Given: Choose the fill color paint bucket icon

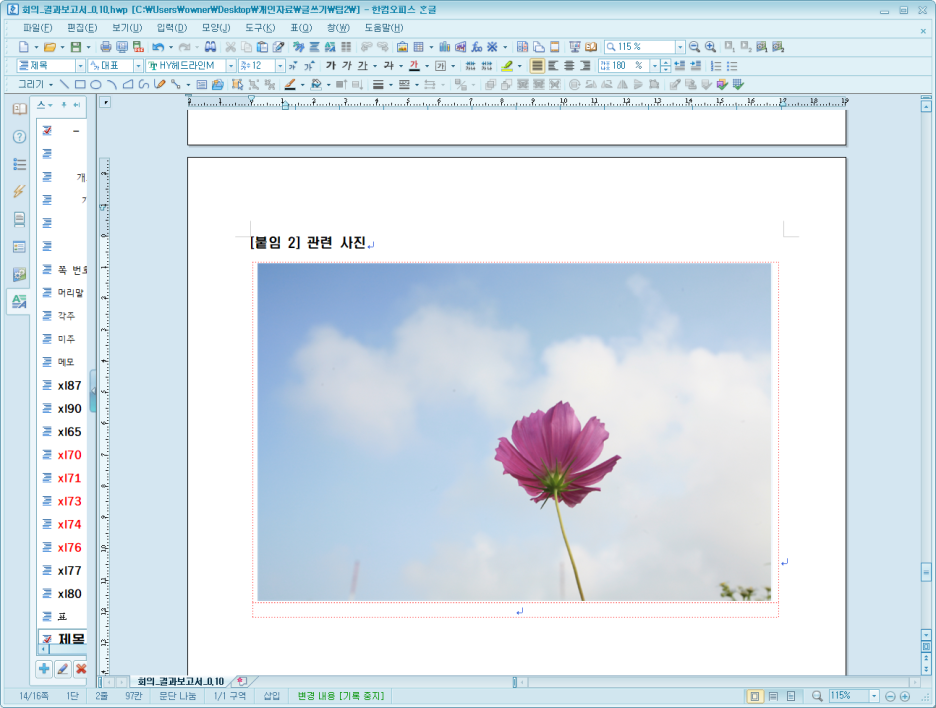Looking at the screenshot, I should click(316, 85).
